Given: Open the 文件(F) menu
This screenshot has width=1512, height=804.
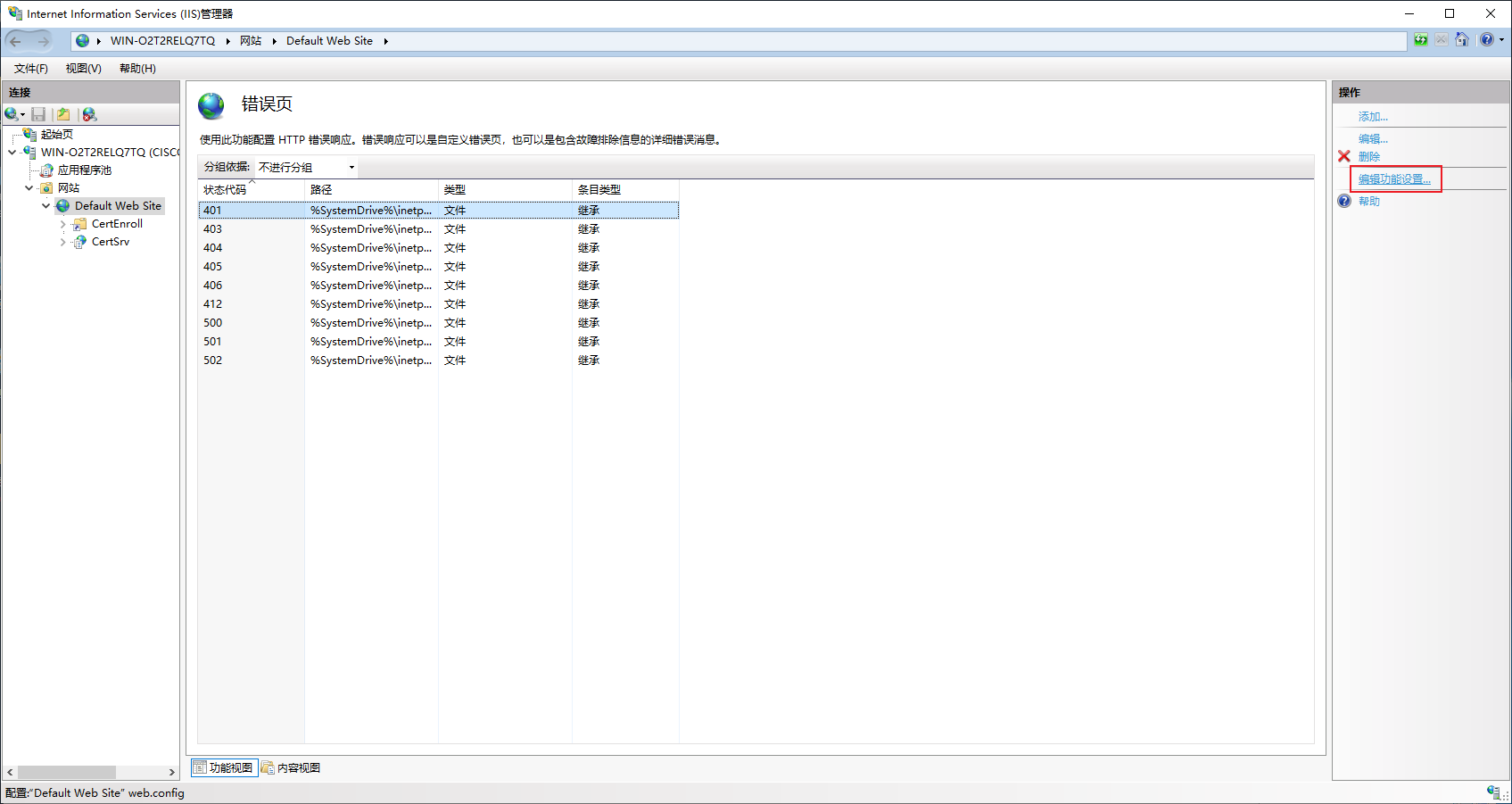Looking at the screenshot, I should click(x=31, y=69).
